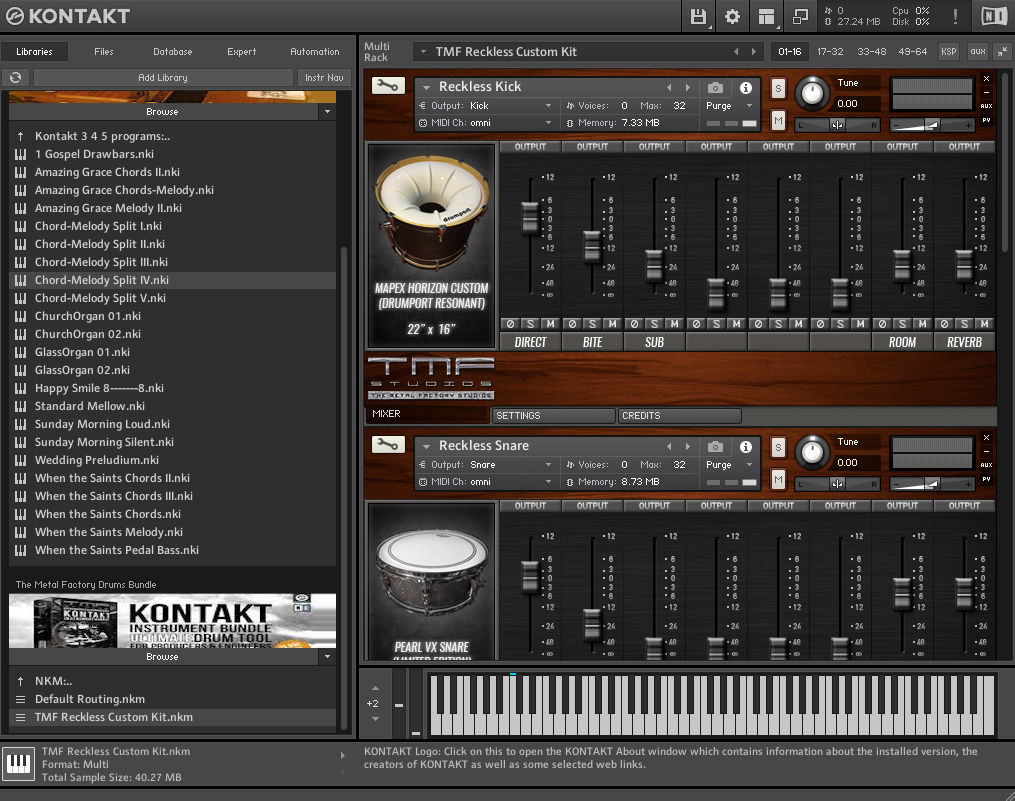Click the Reckless Kick pan slider

(x=837, y=125)
